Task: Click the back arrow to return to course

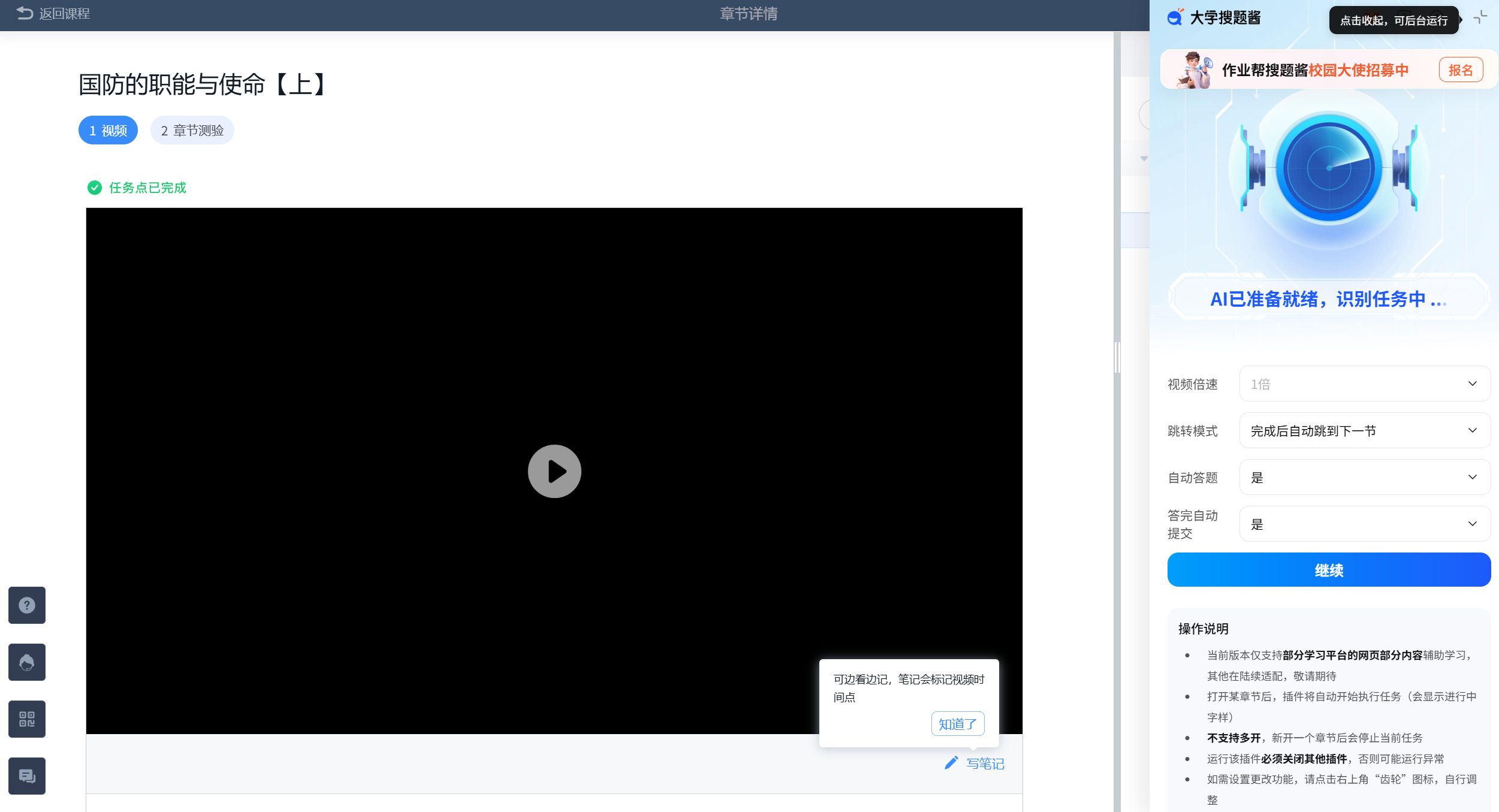Action: (x=25, y=13)
